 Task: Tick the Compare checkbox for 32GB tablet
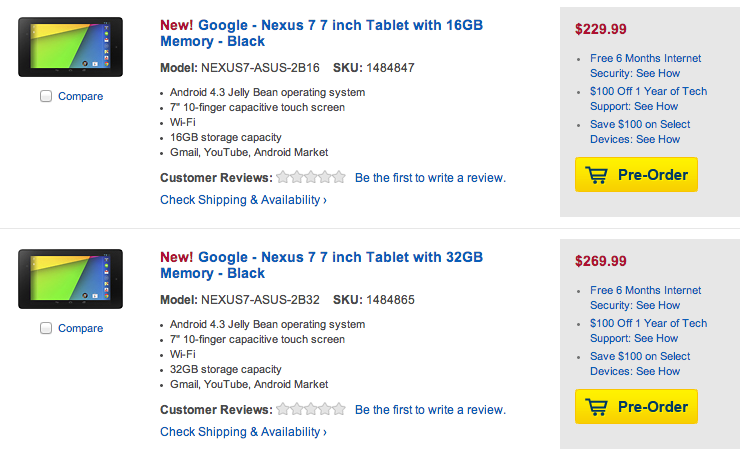click(x=46, y=328)
